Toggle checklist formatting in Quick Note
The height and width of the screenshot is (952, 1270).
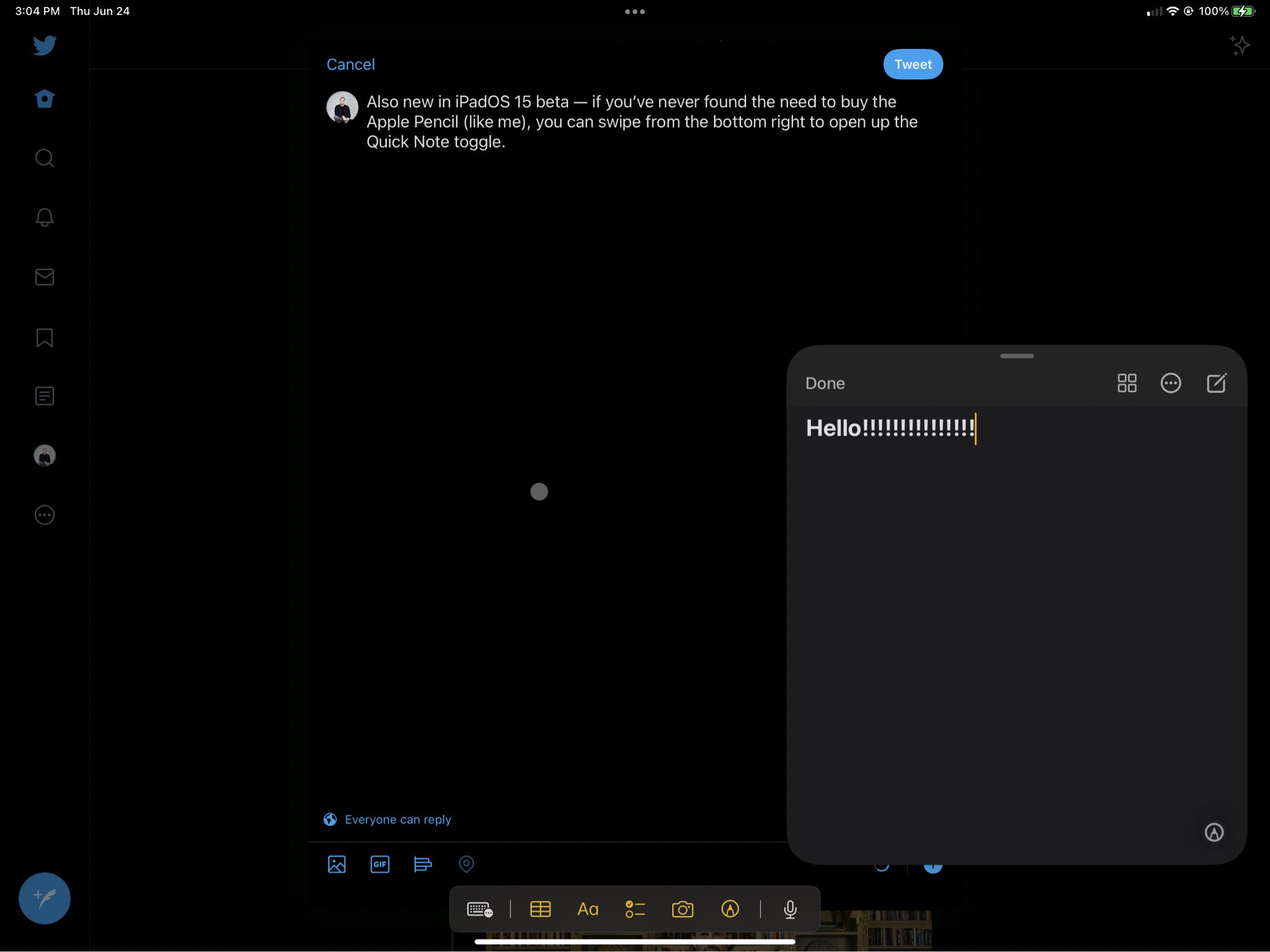click(x=635, y=909)
